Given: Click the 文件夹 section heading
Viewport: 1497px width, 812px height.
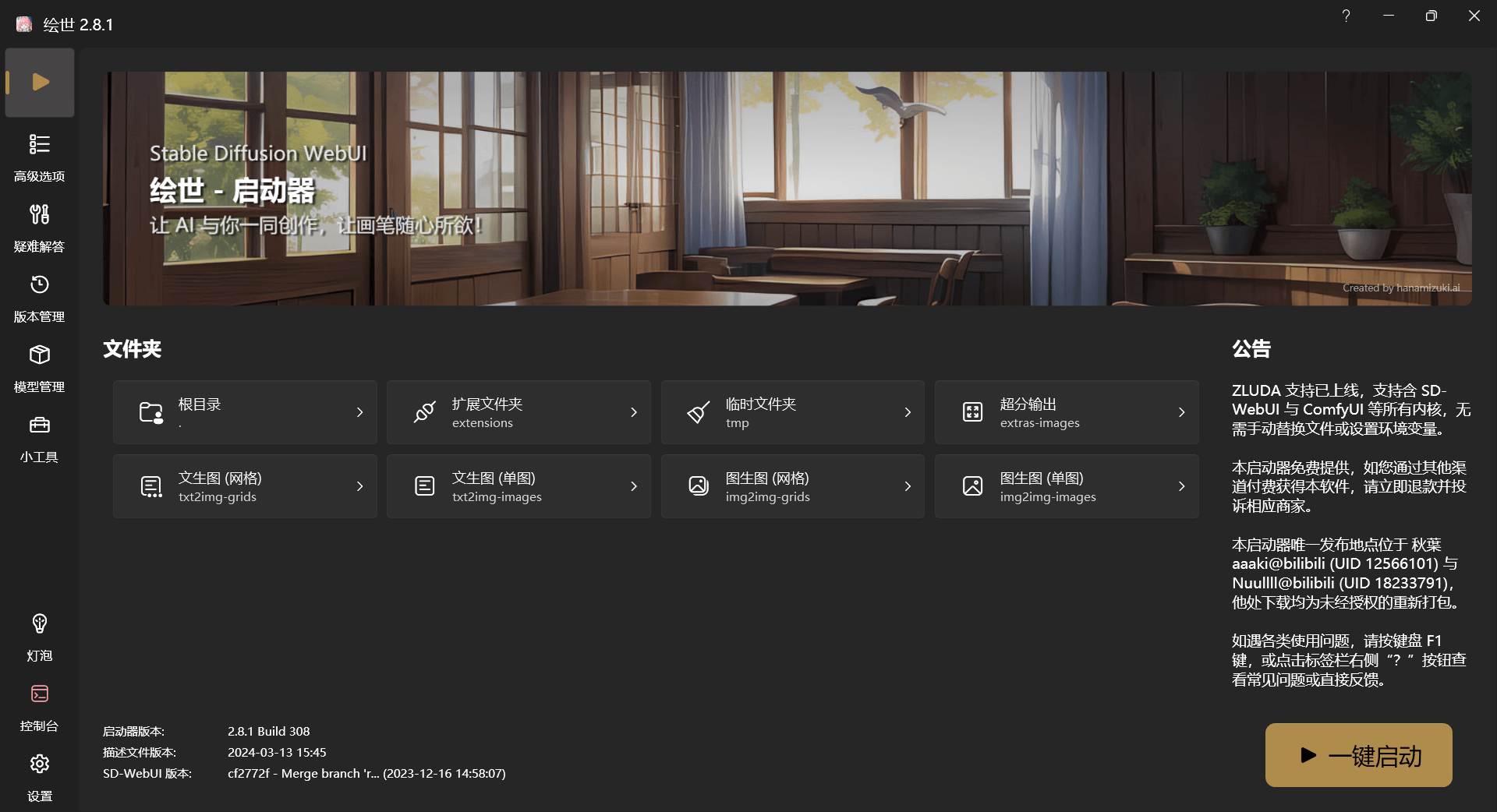Looking at the screenshot, I should click(133, 349).
